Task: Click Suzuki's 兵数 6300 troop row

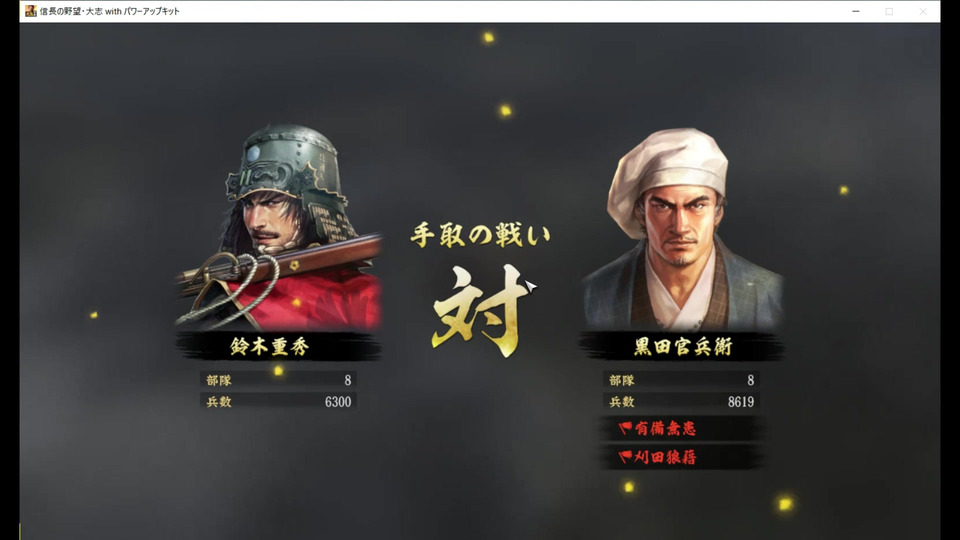Action: tap(279, 402)
